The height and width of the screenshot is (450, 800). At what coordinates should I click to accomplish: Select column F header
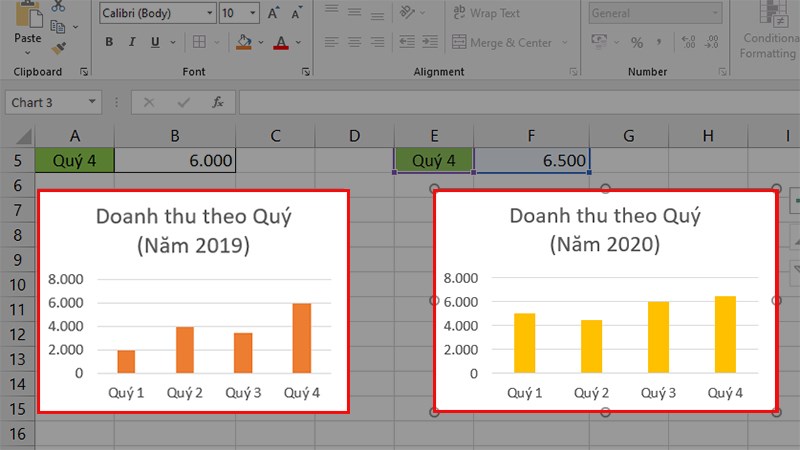point(531,136)
